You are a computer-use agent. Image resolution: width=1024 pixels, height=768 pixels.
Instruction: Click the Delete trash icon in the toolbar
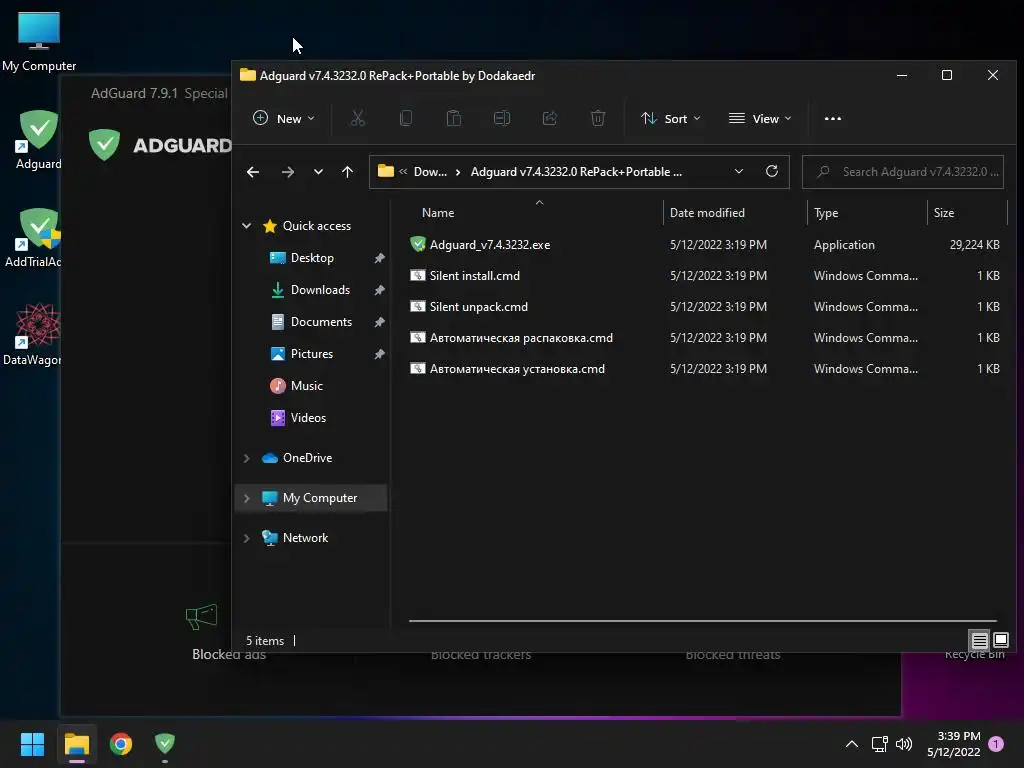pyautogui.click(x=598, y=118)
